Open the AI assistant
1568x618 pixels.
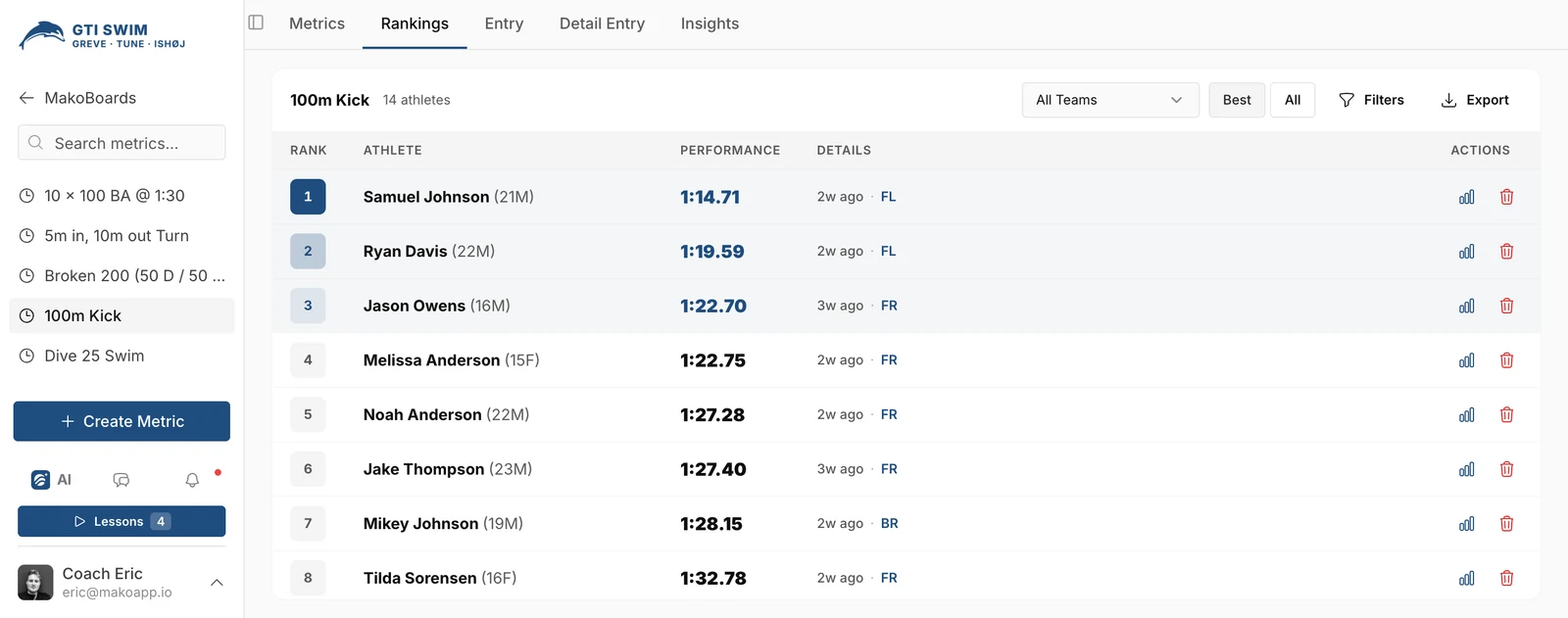pyautogui.click(x=51, y=480)
